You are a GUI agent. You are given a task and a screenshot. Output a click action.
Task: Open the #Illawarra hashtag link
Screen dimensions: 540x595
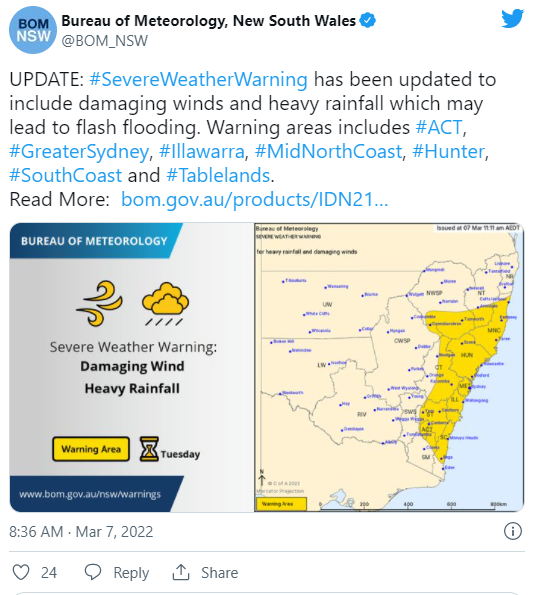pos(202,151)
